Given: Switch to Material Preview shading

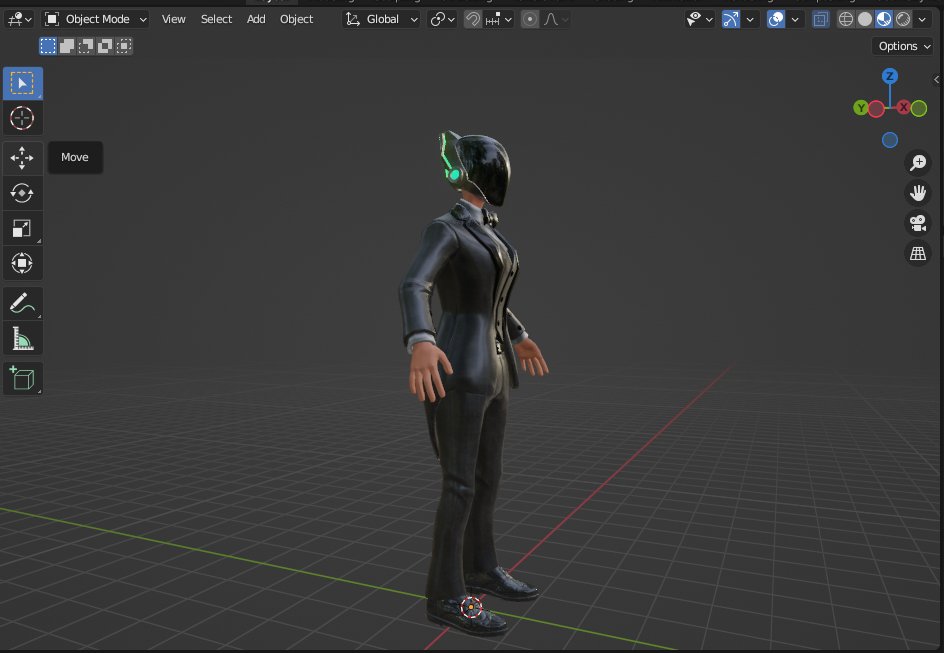Looking at the screenshot, I should (884, 19).
